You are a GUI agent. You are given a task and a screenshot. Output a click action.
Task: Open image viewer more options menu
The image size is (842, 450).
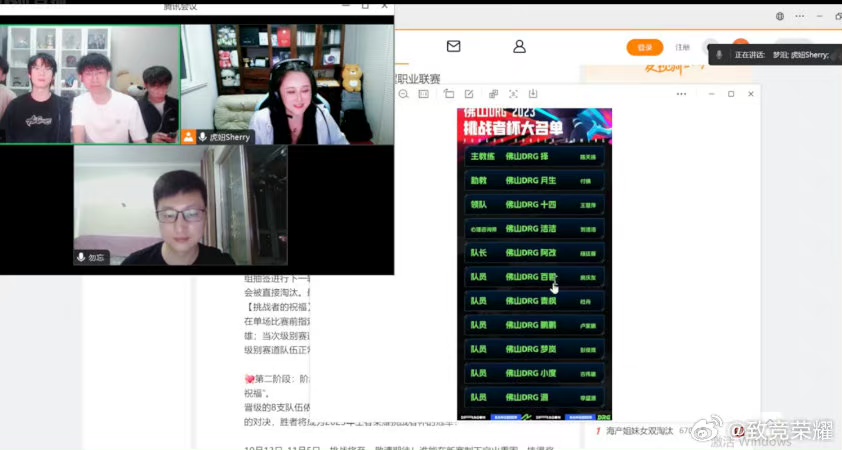(681, 94)
